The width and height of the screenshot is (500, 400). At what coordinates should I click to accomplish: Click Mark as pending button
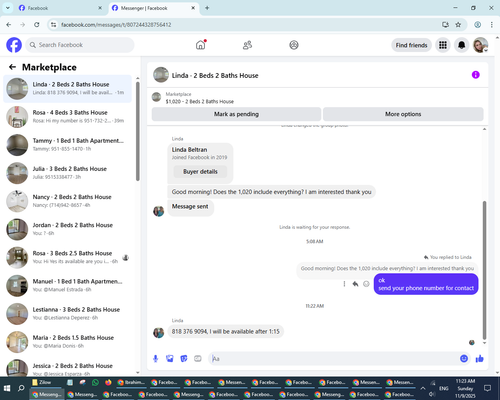tap(236, 114)
